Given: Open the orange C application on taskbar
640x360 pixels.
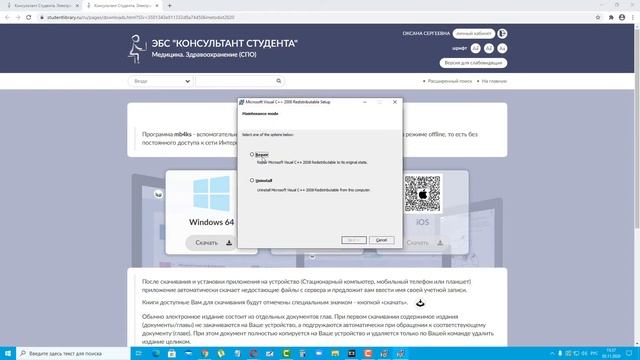Looking at the screenshot, I should (x=368, y=353).
